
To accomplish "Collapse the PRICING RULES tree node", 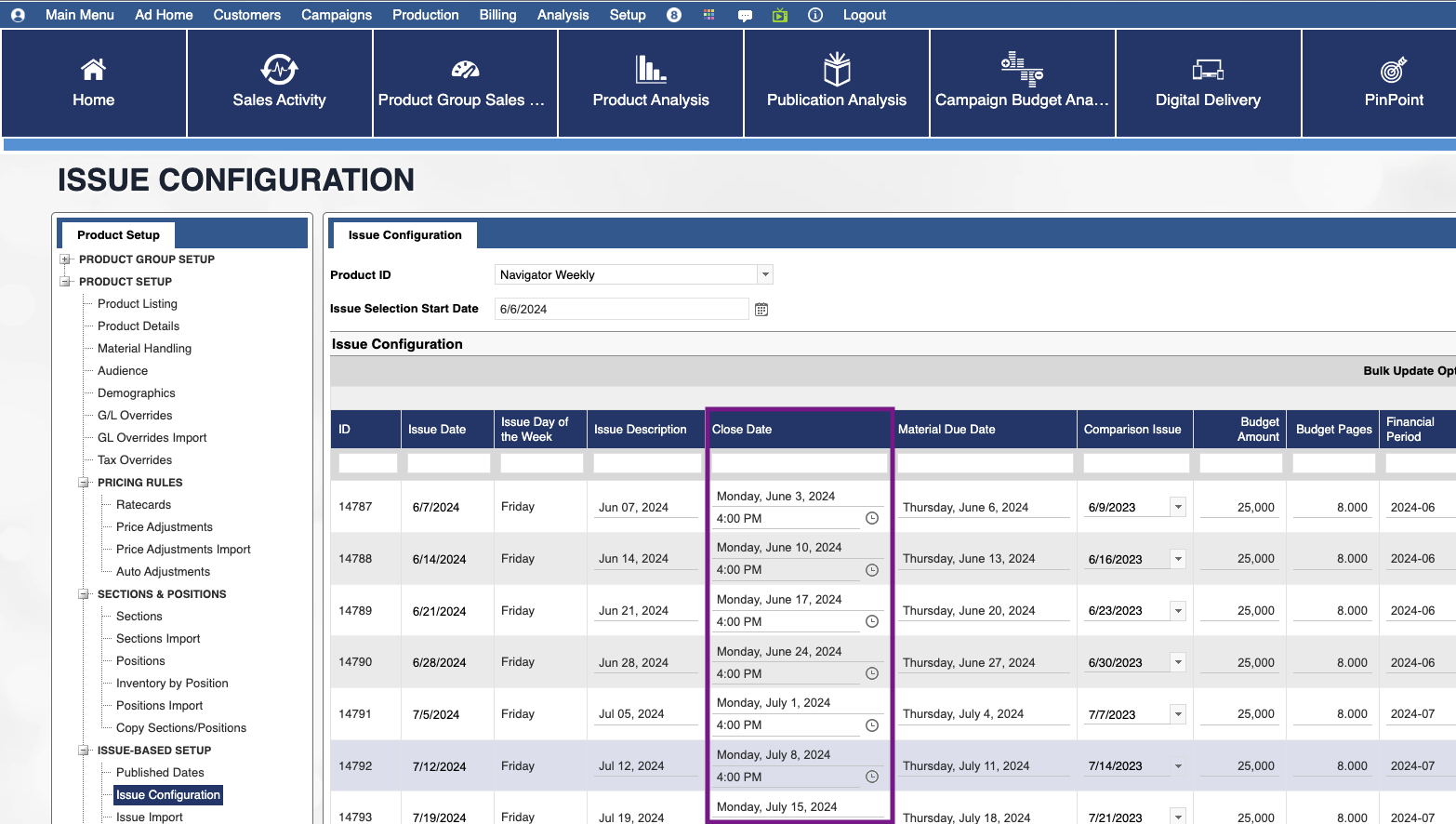I will pos(84,483).
